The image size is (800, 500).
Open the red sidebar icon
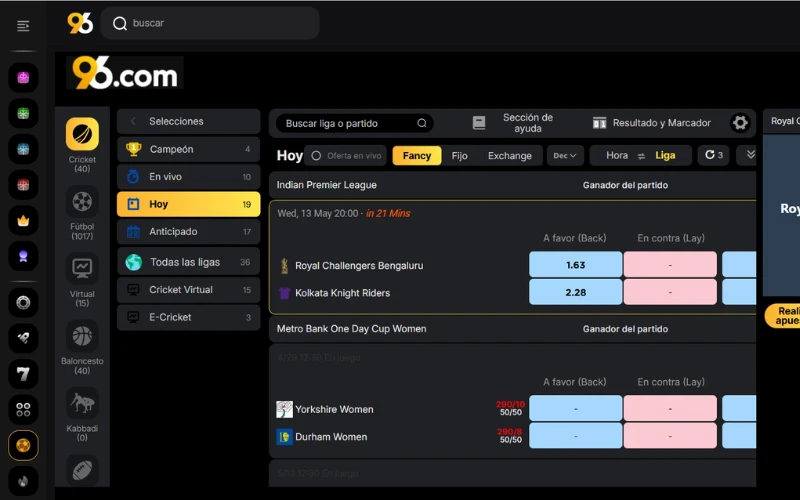23,185
